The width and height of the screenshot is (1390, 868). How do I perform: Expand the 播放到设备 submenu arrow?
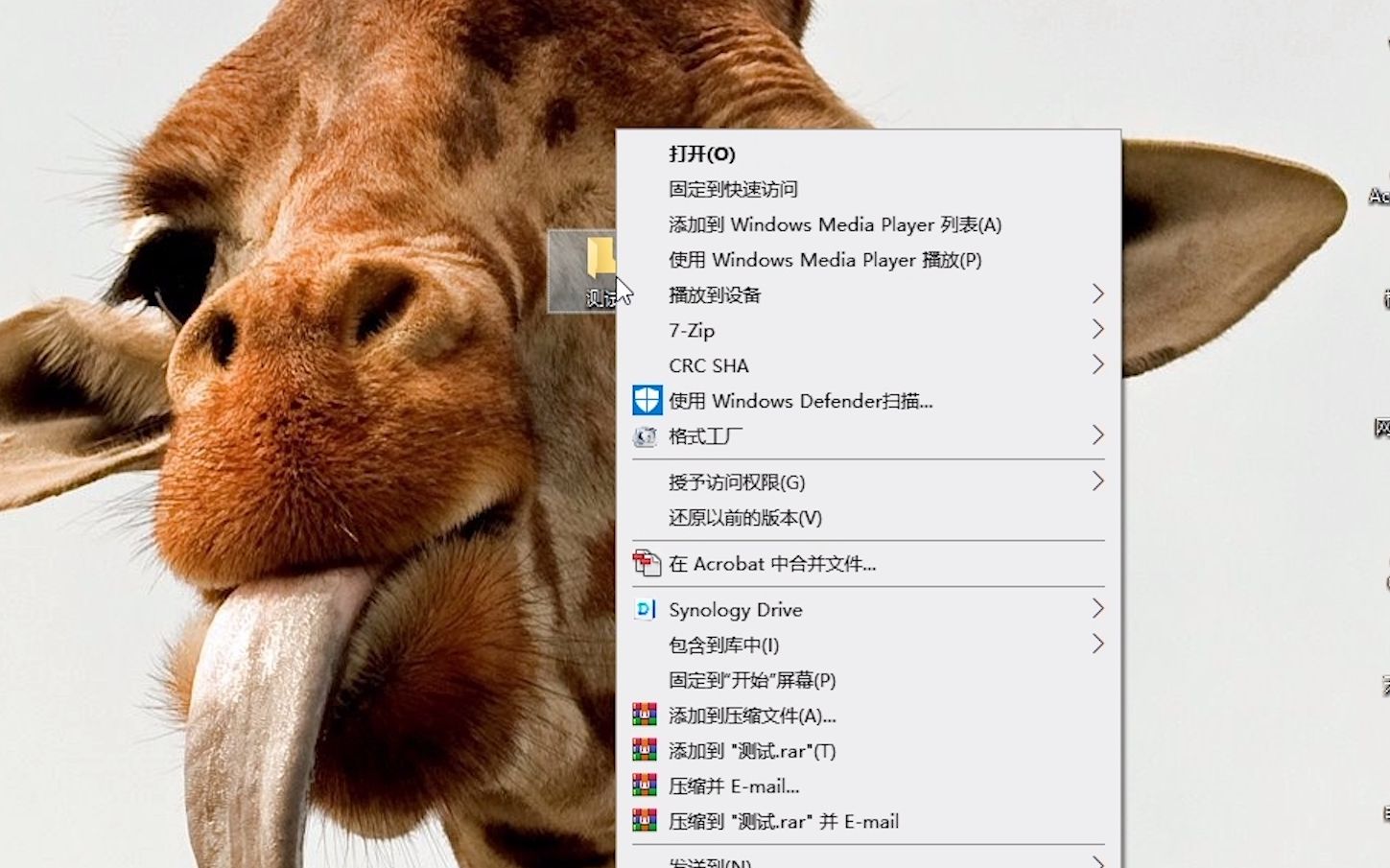tap(1097, 293)
